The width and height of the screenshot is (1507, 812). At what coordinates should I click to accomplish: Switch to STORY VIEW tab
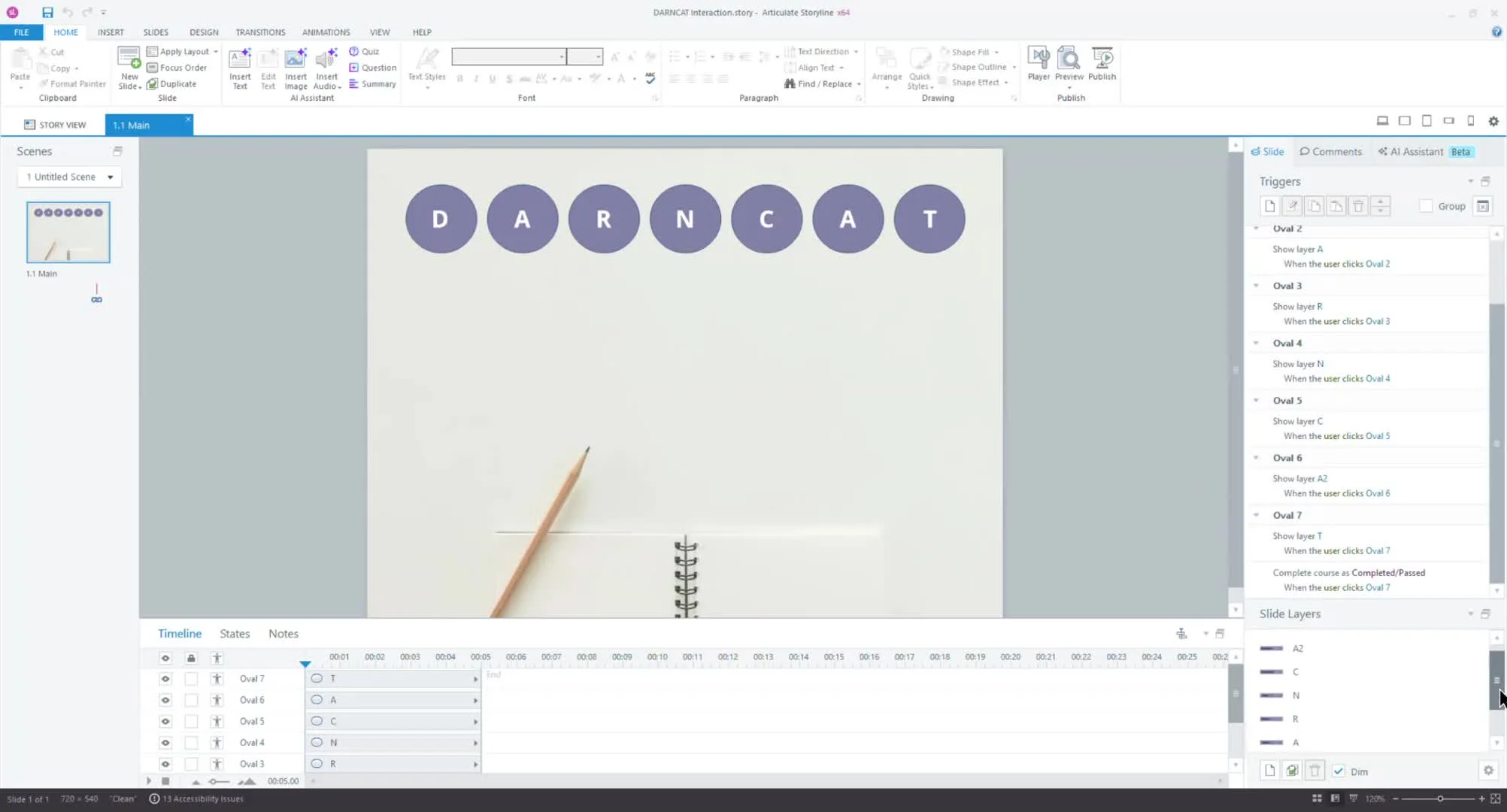55,125
